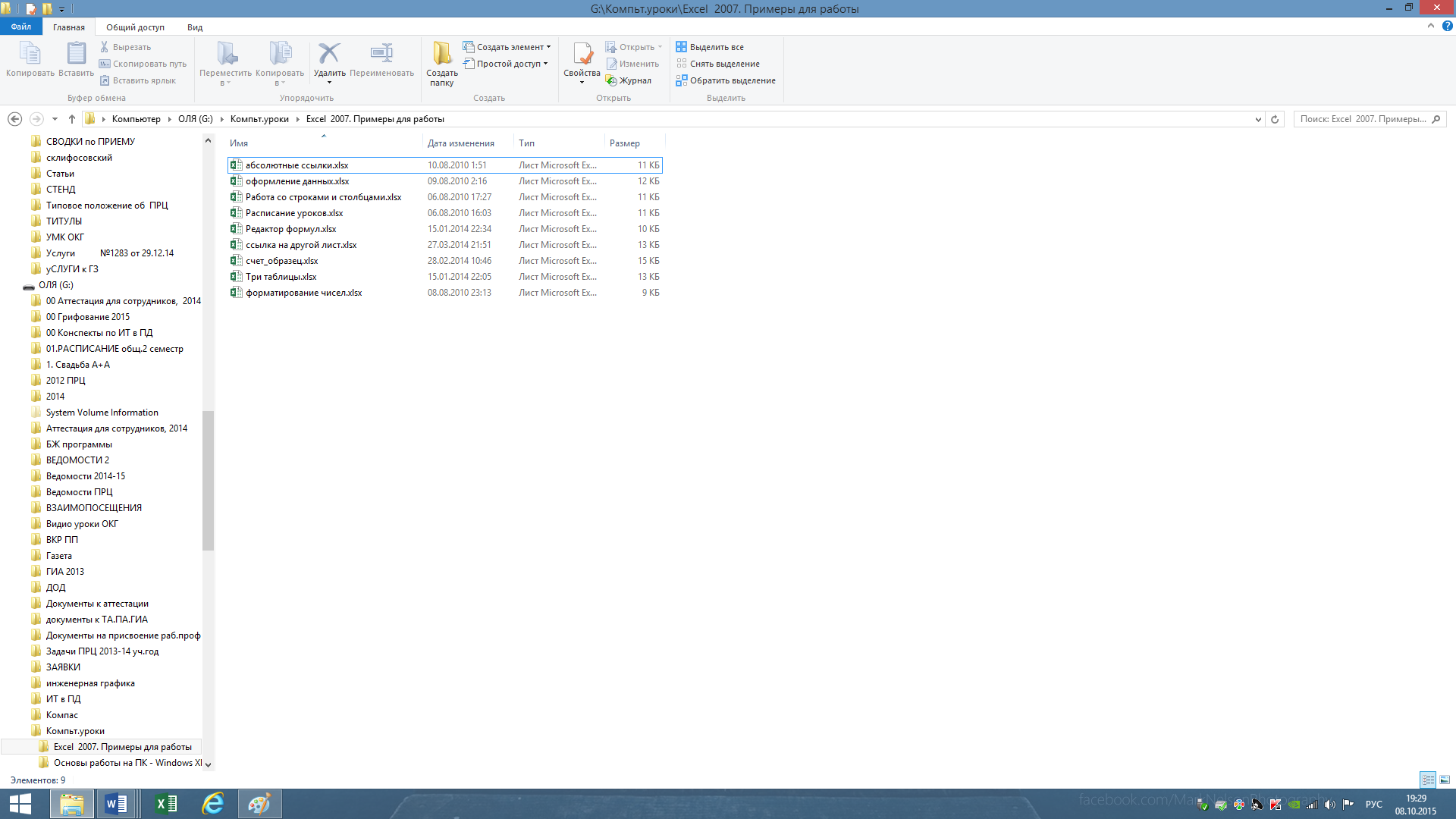Open Internet Explorer from the taskbar
The height and width of the screenshot is (819, 1456).
[213, 804]
